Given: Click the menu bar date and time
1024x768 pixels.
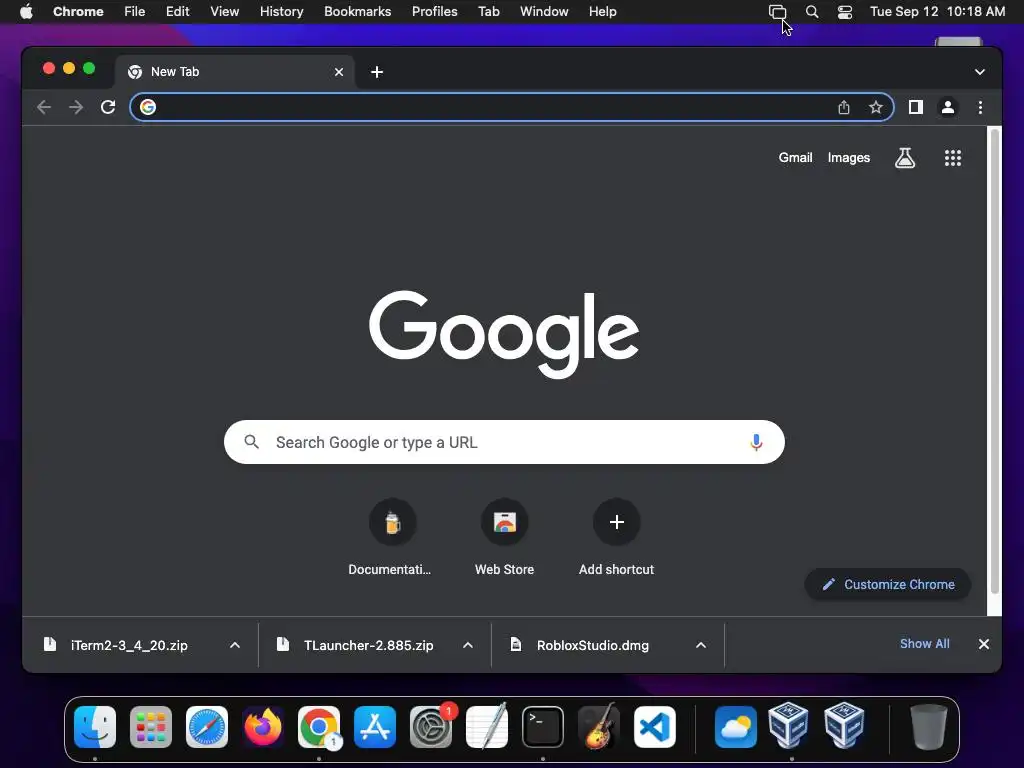Looking at the screenshot, I should coord(937,12).
